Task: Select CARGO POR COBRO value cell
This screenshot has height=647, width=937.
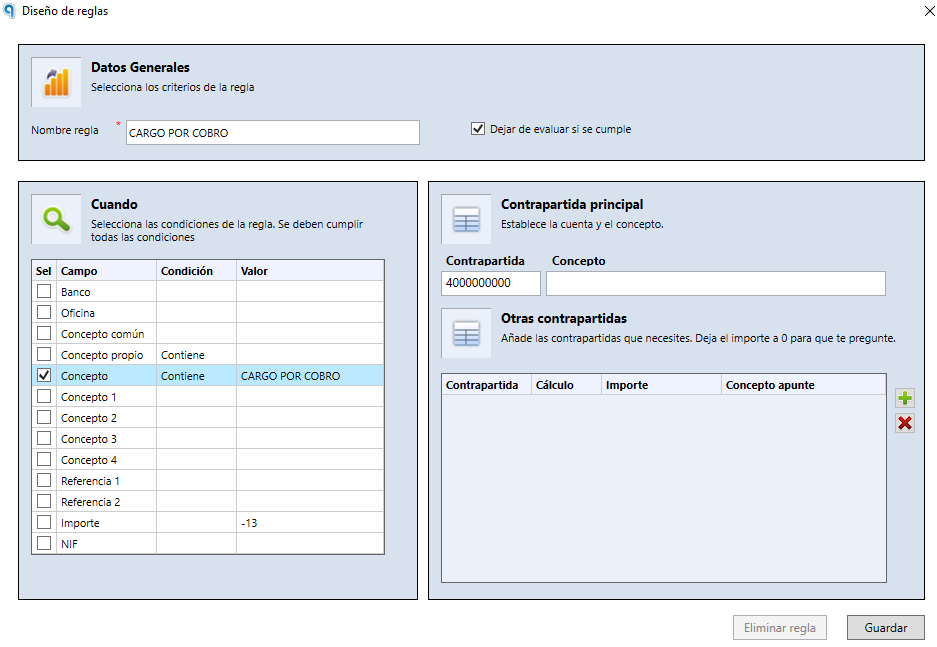Action: pyautogui.click(x=310, y=376)
